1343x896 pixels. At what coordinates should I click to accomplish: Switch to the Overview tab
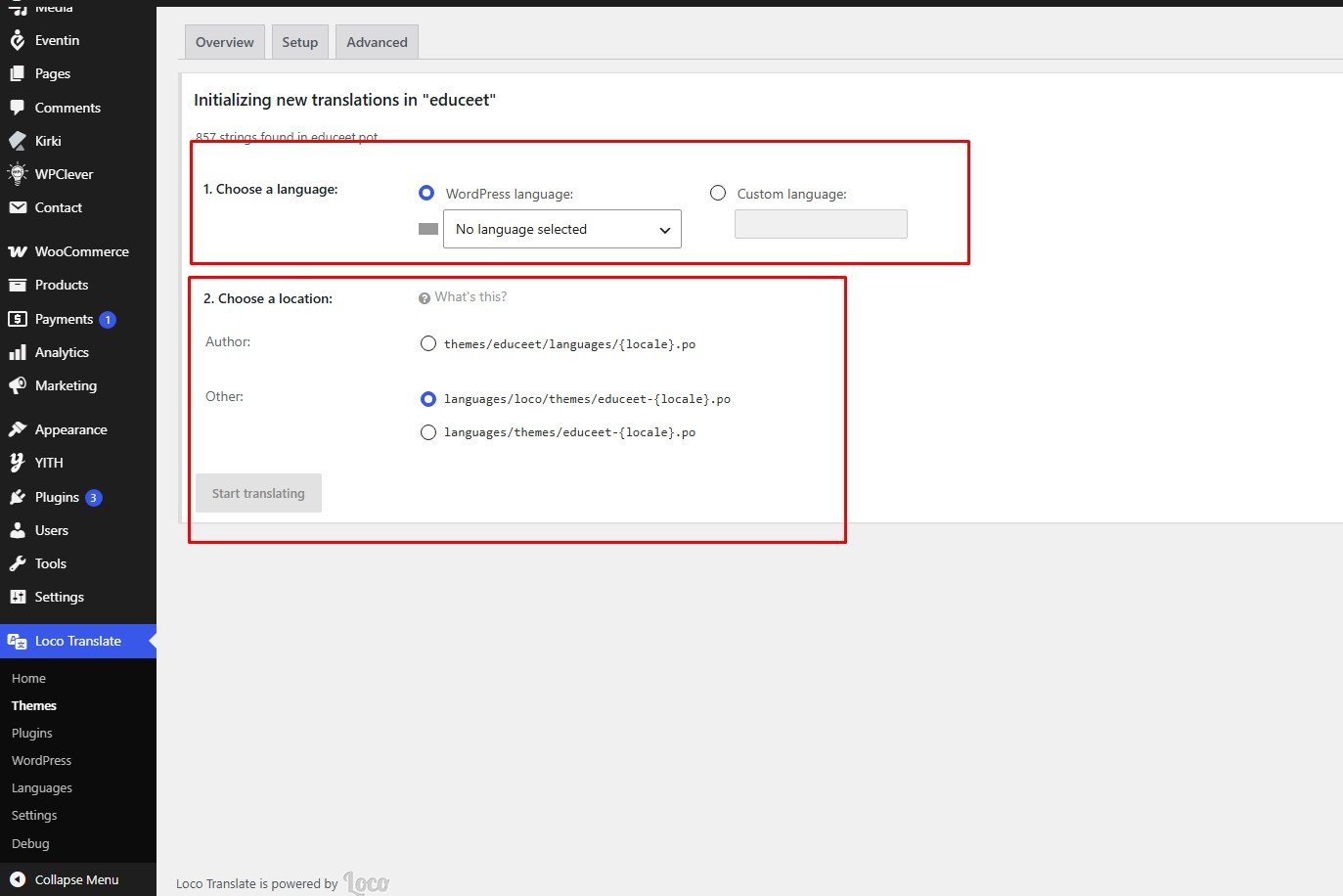click(x=224, y=42)
